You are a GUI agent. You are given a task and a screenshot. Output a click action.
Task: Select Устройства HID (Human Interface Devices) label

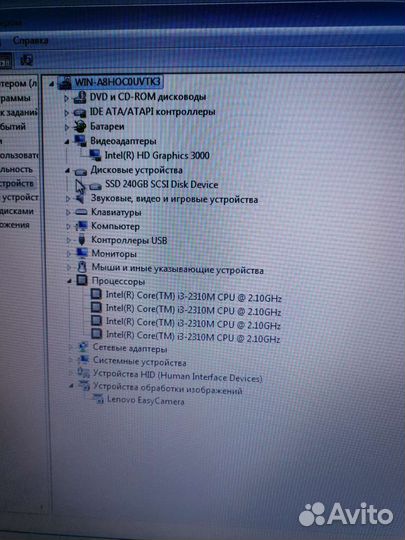pyautogui.click(x=178, y=376)
